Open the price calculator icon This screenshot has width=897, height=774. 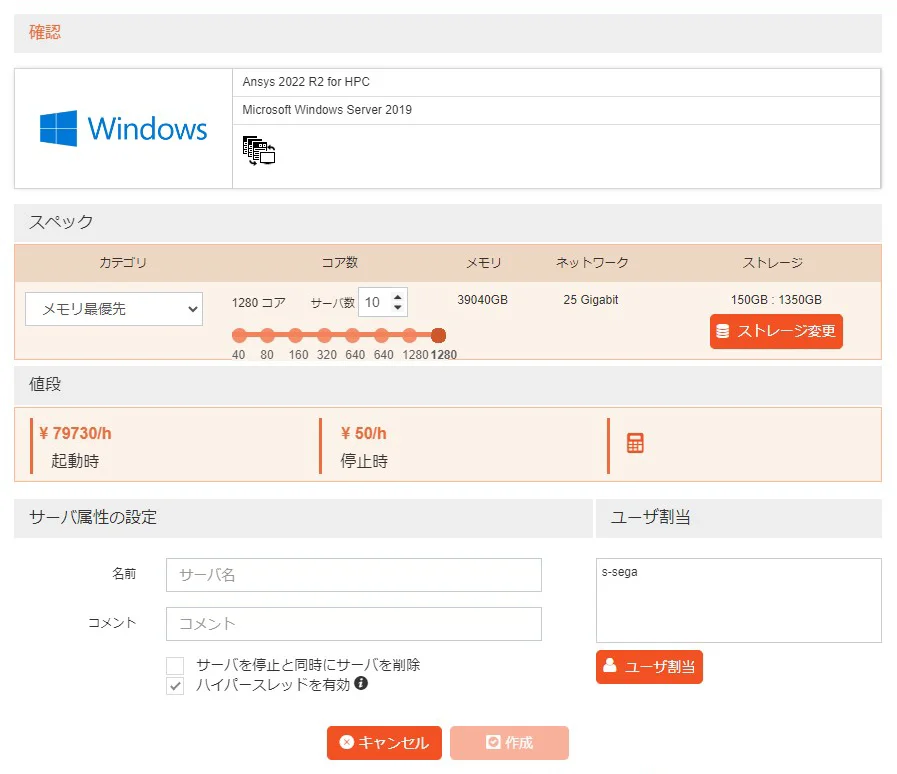635,443
